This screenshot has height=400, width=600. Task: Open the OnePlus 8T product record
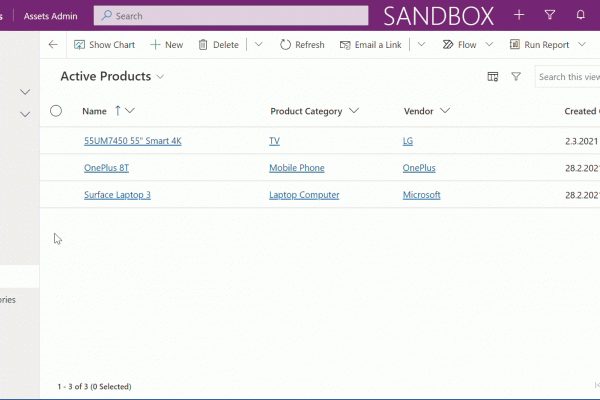click(x=106, y=168)
